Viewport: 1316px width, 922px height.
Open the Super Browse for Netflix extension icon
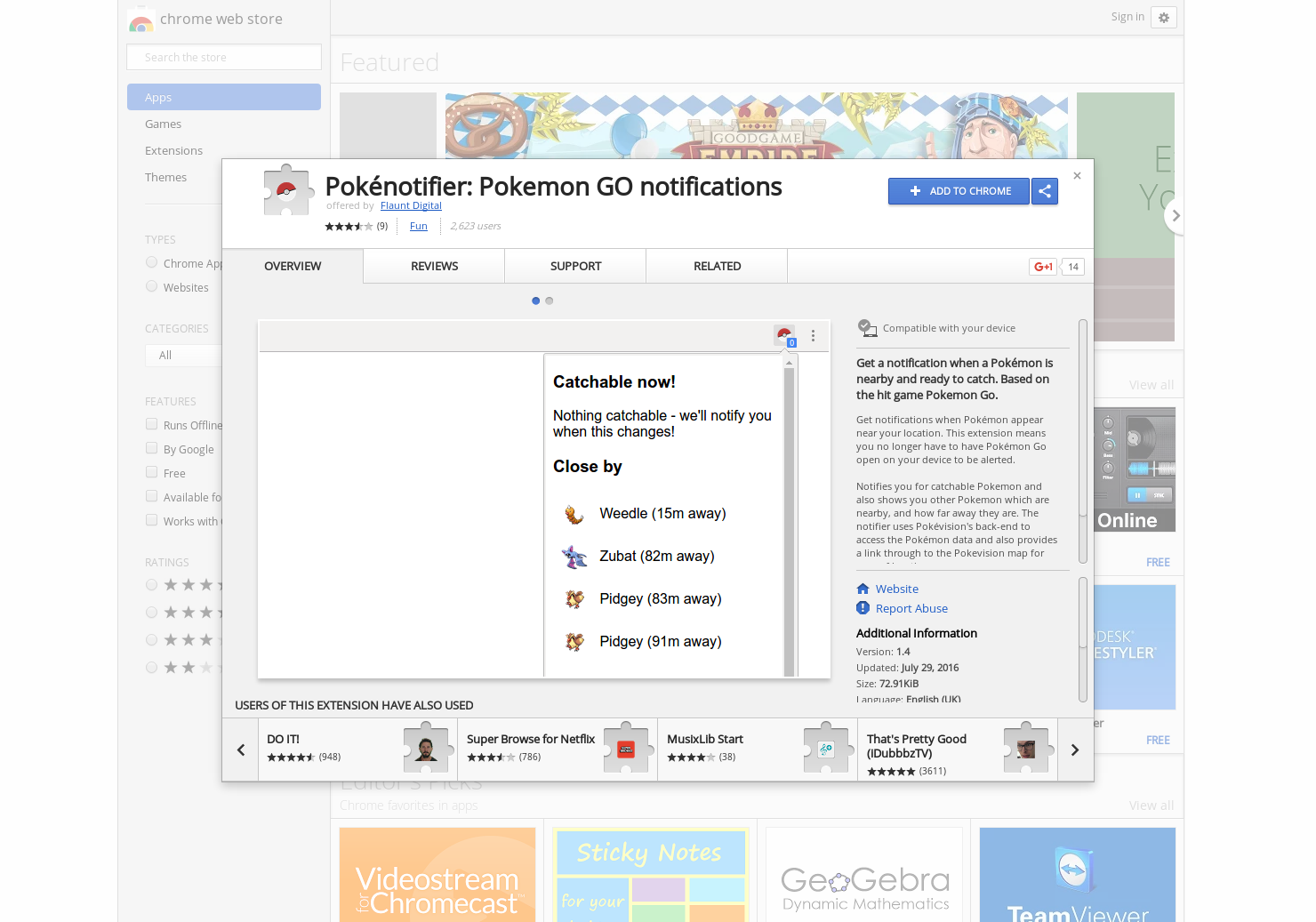click(x=625, y=749)
